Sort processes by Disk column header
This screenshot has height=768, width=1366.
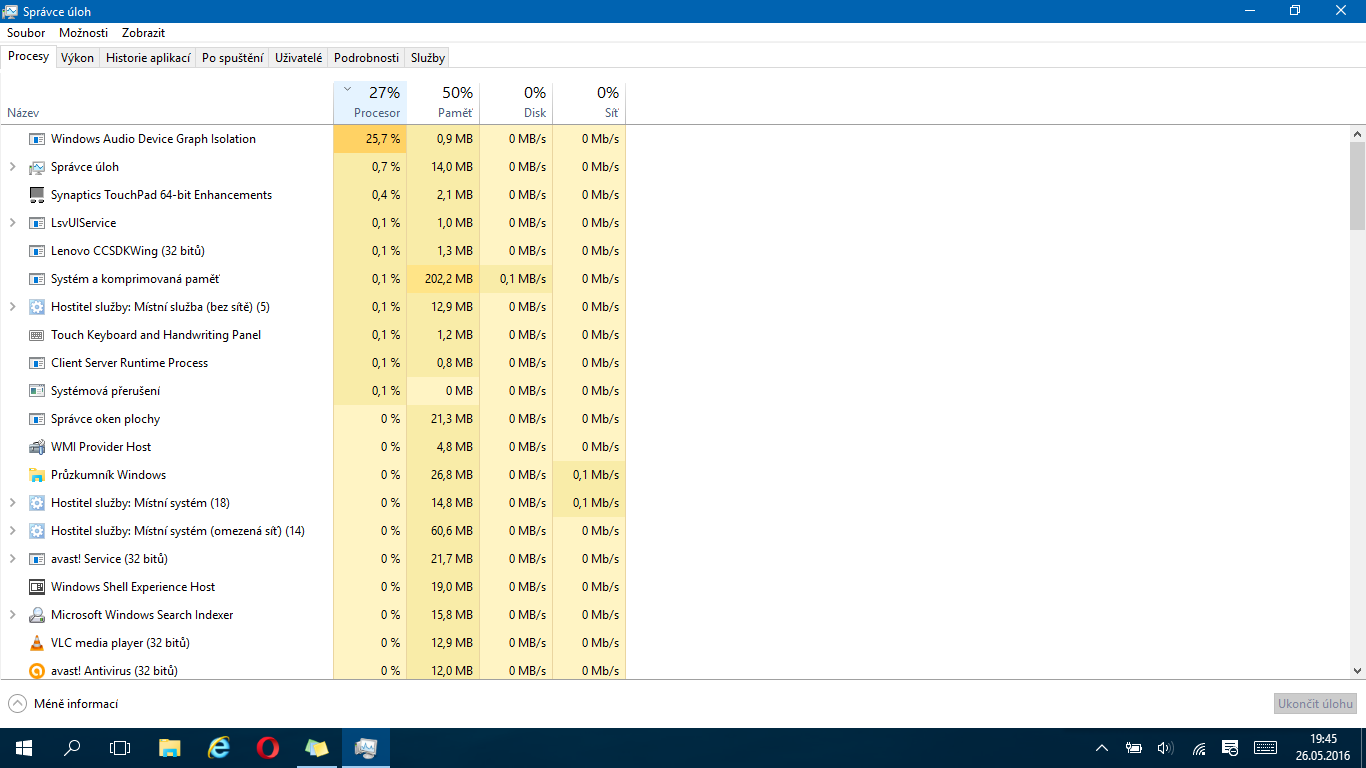(x=516, y=103)
